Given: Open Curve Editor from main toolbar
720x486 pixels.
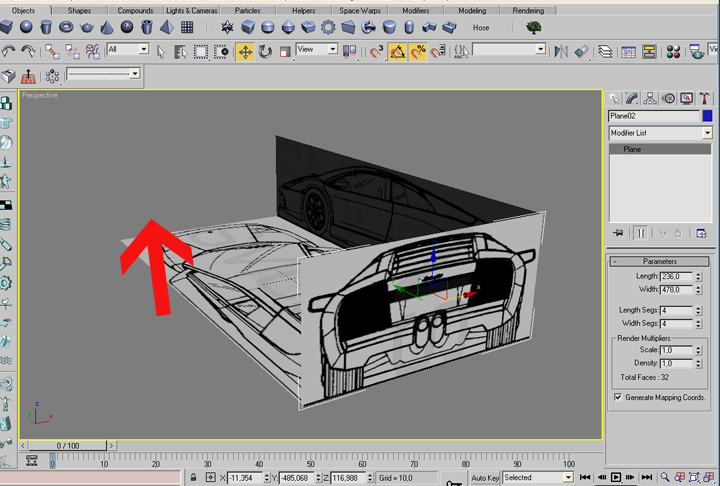Looking at the screenshot, I should pyautogui.click(x=628, y=51).
